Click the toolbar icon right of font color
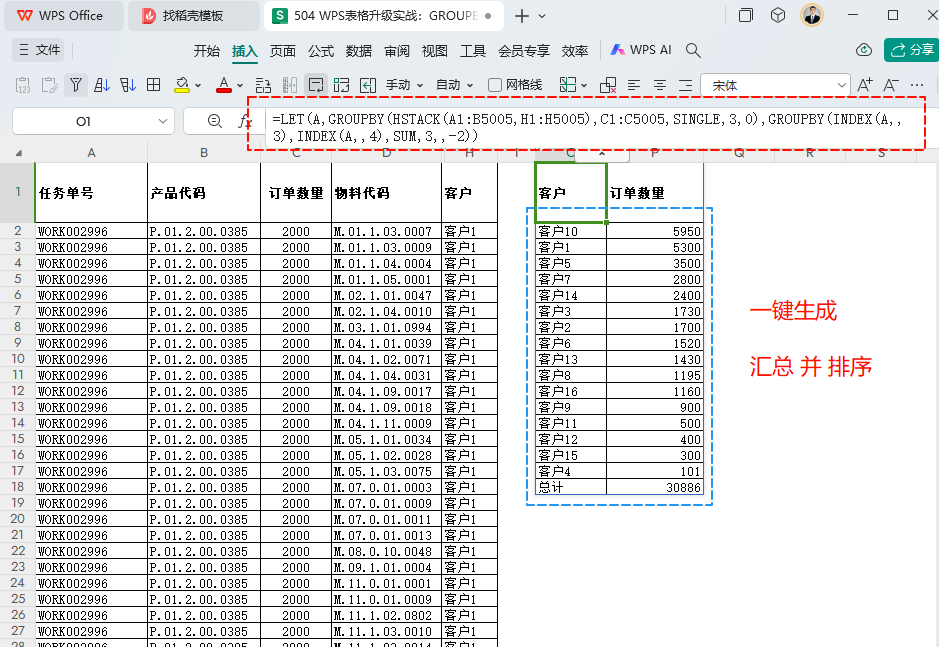Viewport: 939px width, 647px height. (x=263, y=85)
